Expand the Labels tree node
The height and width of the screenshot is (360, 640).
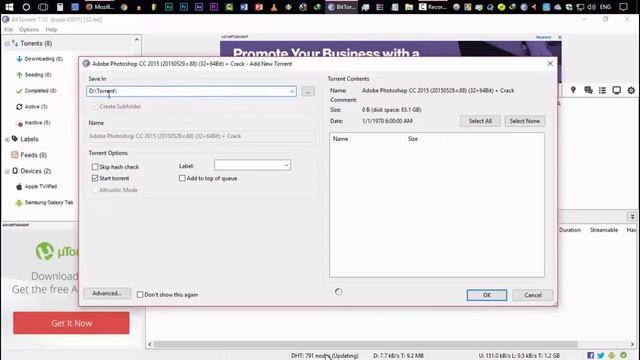(7, 139)
